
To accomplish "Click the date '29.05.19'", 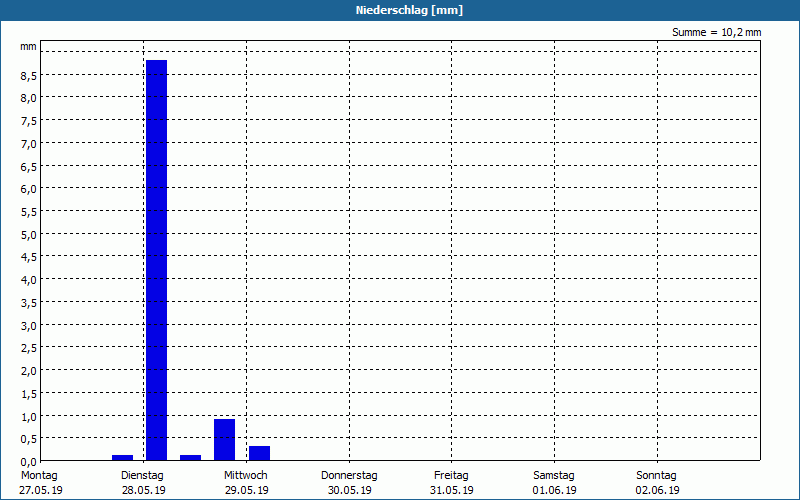I will 246,490.
